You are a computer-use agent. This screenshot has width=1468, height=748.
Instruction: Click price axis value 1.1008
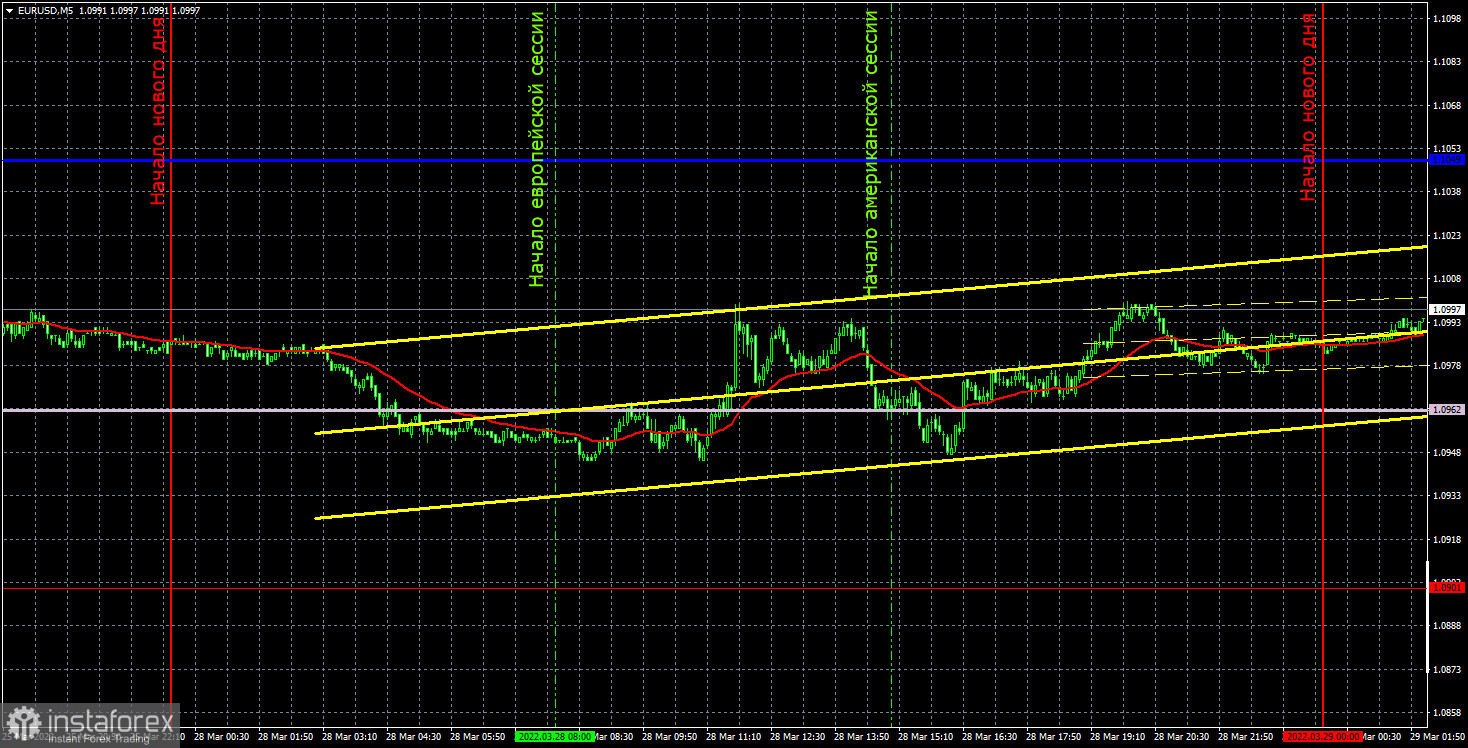pos(1447,278)
